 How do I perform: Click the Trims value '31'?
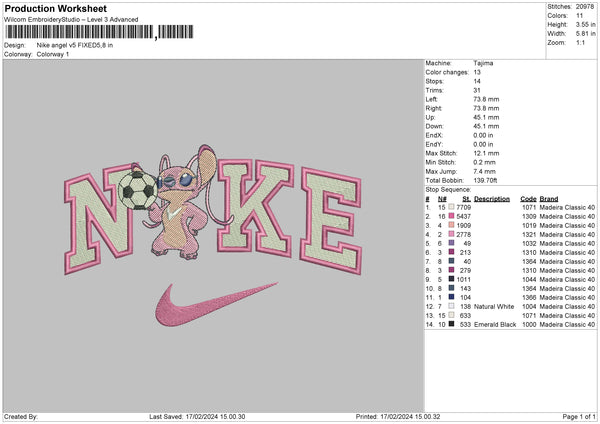[477, 90]
